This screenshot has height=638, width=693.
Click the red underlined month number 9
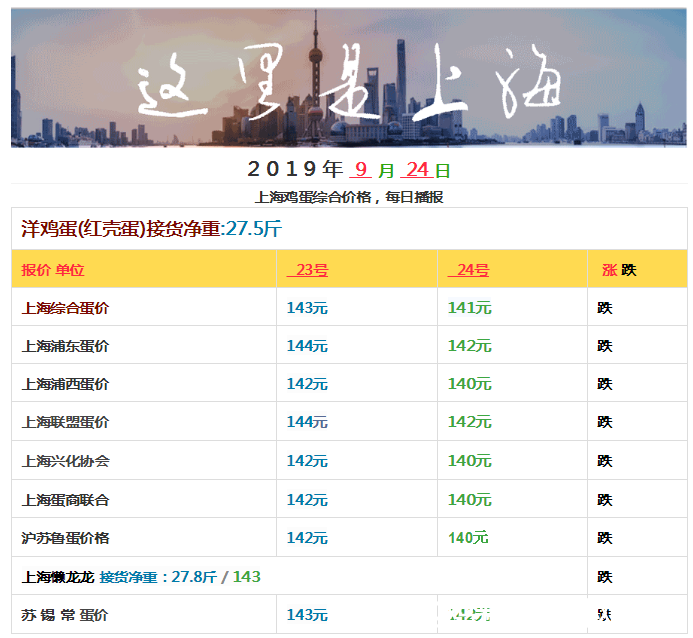coord(361,170)
